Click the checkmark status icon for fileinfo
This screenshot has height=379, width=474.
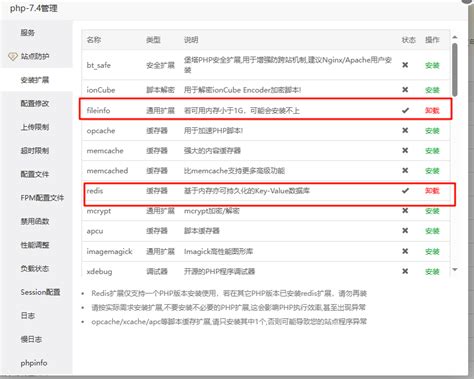(405, 110)
